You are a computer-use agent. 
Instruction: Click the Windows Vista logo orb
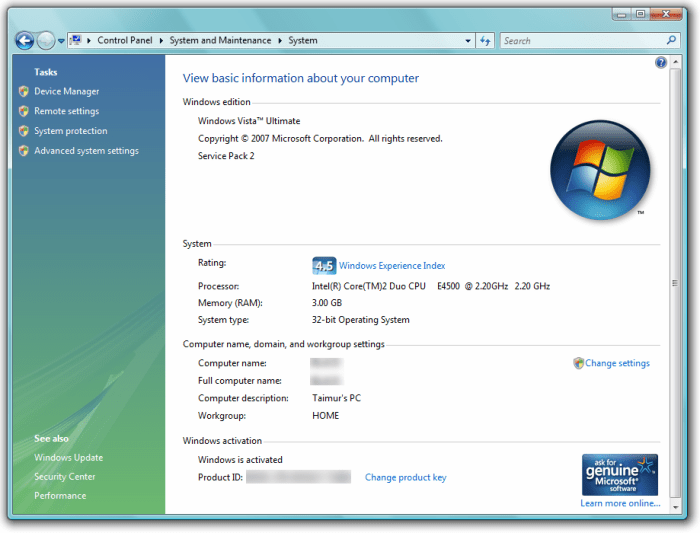(600, 170)
